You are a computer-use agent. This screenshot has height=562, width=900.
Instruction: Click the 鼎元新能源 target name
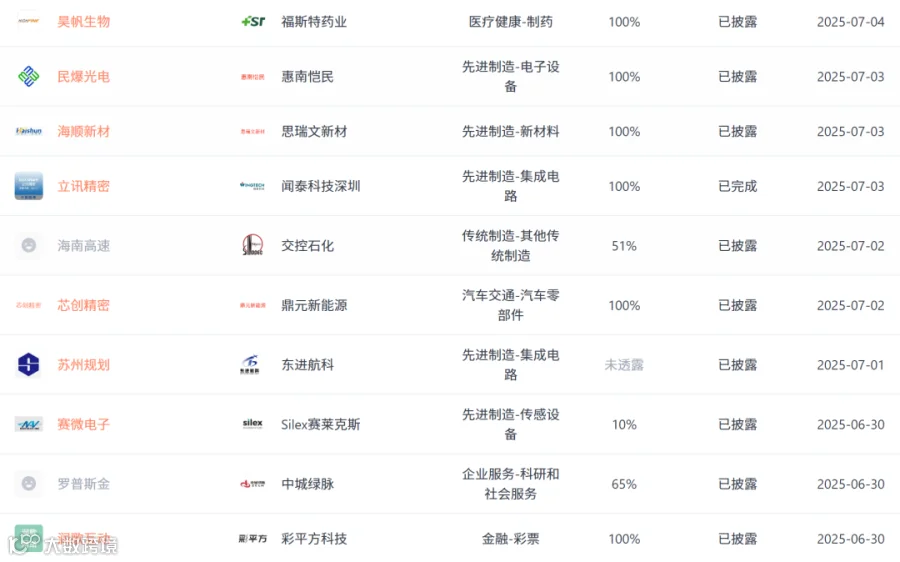[x=314, y=305]
